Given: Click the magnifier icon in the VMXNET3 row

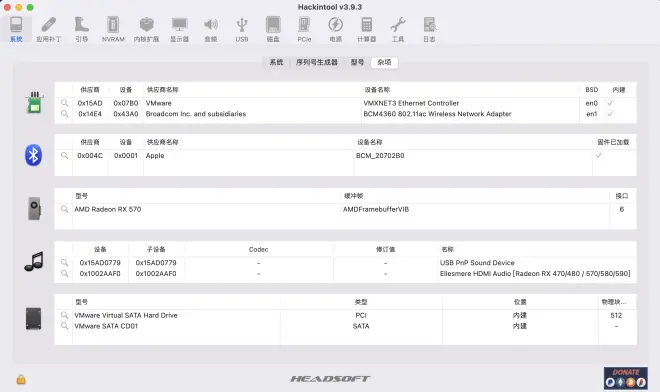Looking at the screenshot, I should (x=64, y=103).
